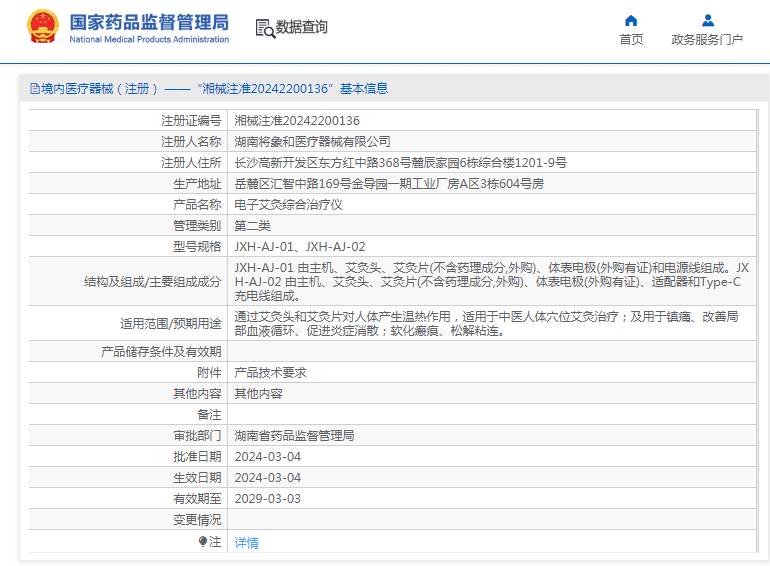Click the 管理类别 row label
The height and width of the screenshot is (566, 770).
point(197,226)
